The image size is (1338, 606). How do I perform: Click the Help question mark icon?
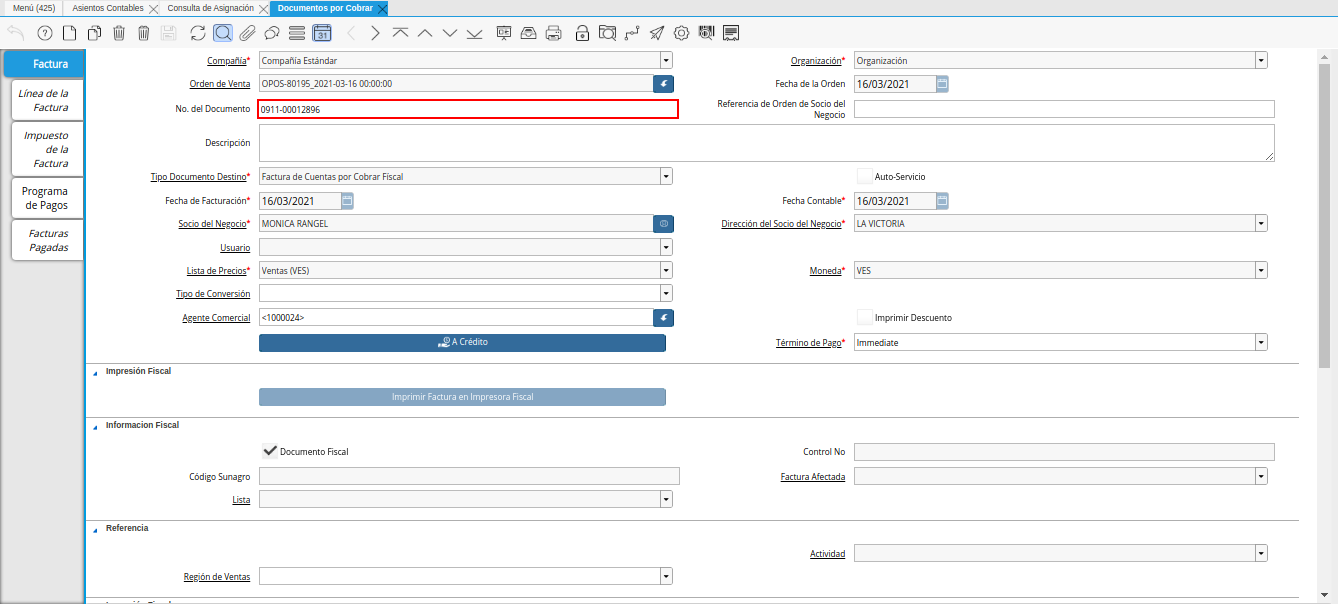pos(44,33)
